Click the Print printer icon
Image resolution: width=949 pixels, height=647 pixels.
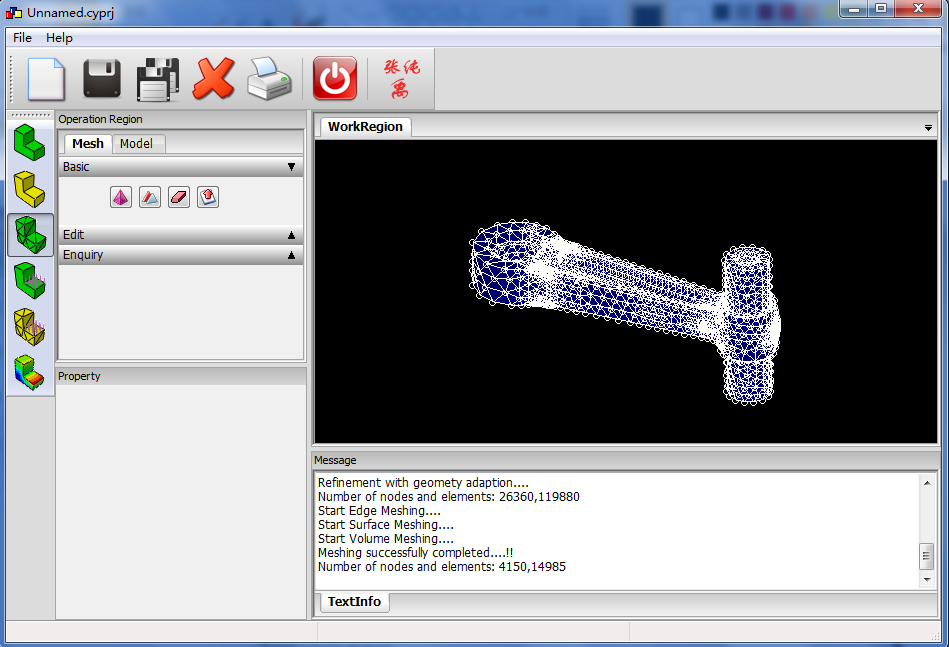click(269, 79)
